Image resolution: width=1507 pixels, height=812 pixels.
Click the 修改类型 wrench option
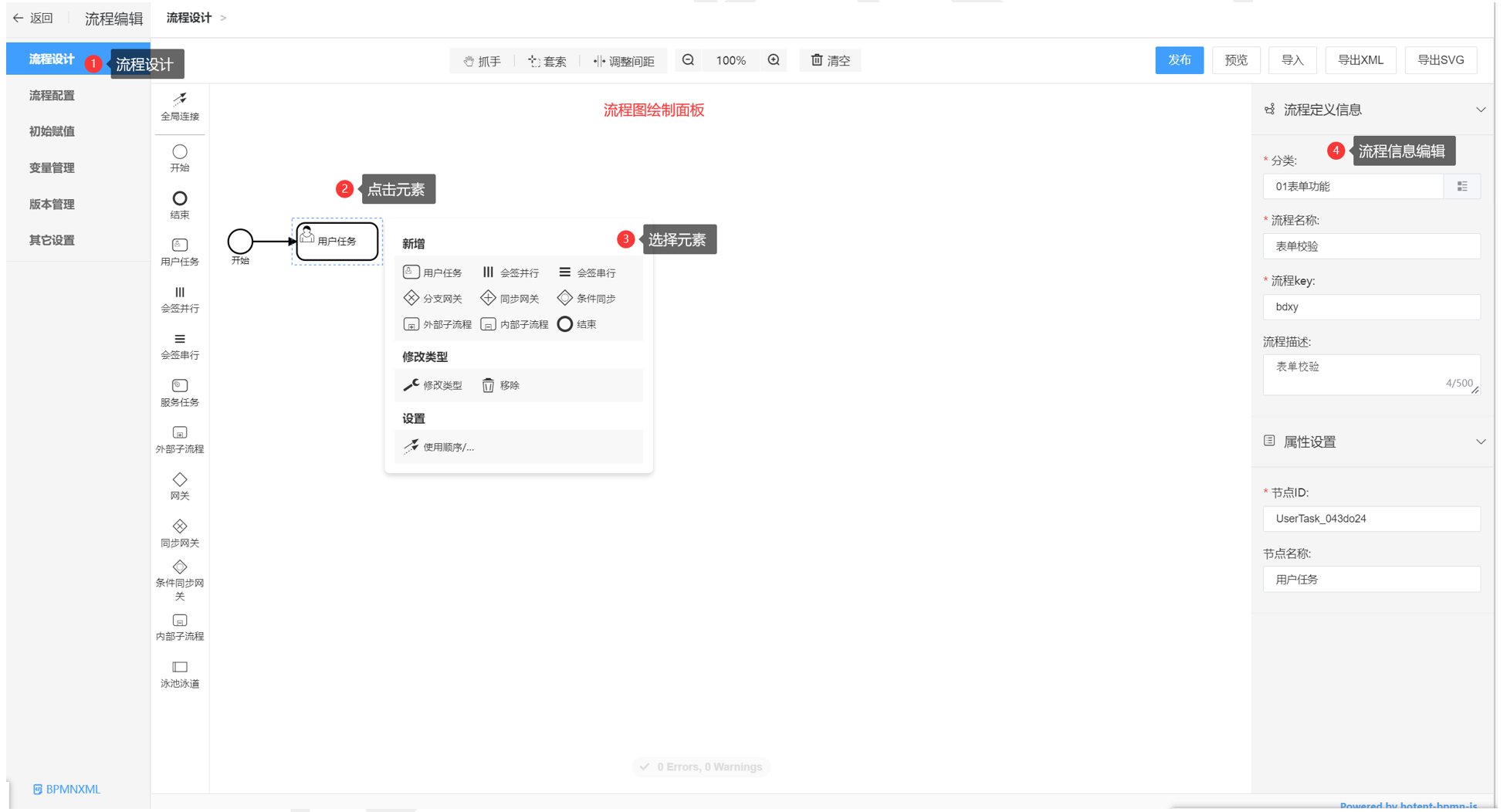(x=432, y=385)
